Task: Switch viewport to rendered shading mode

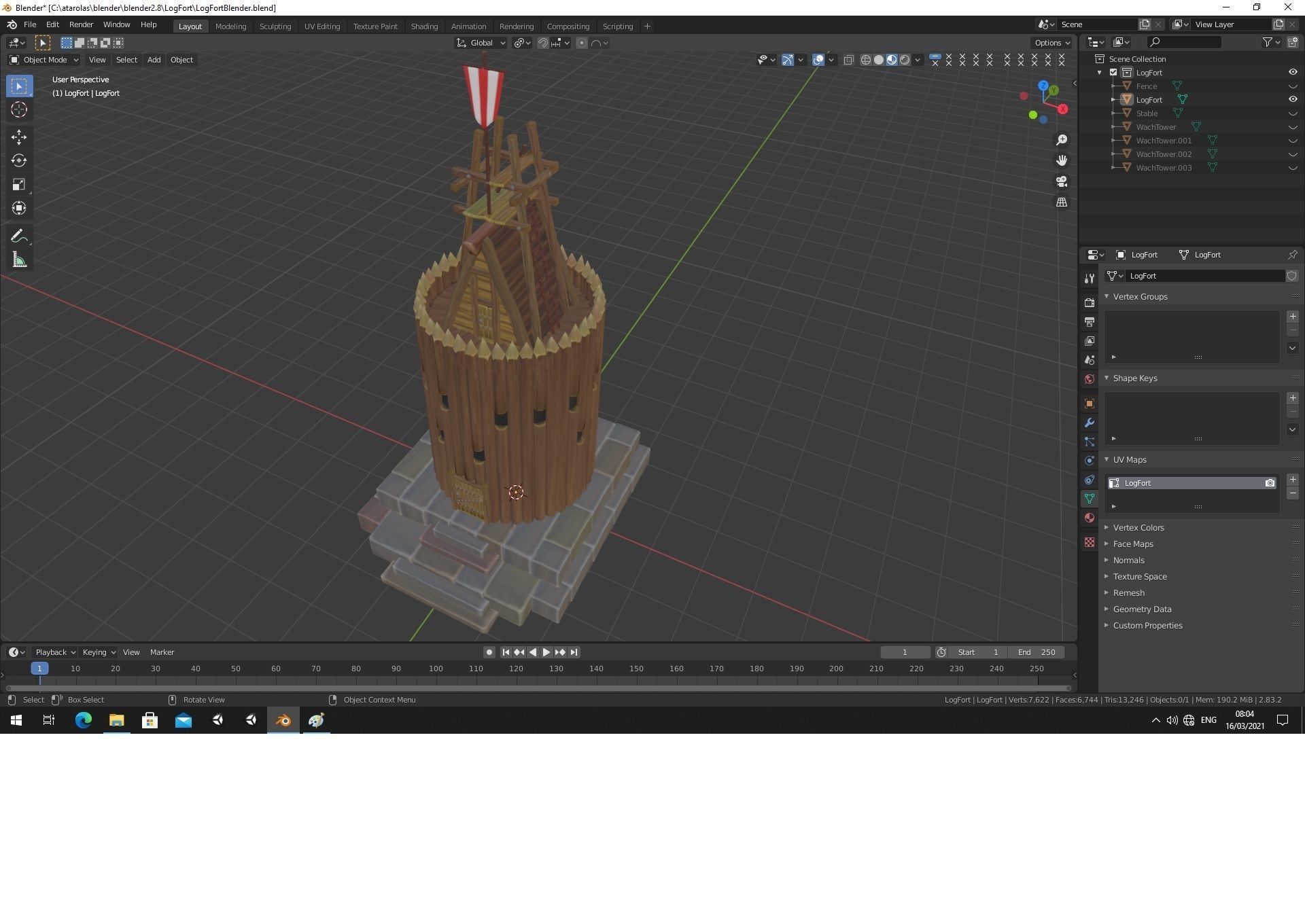Action: [905, 60]
